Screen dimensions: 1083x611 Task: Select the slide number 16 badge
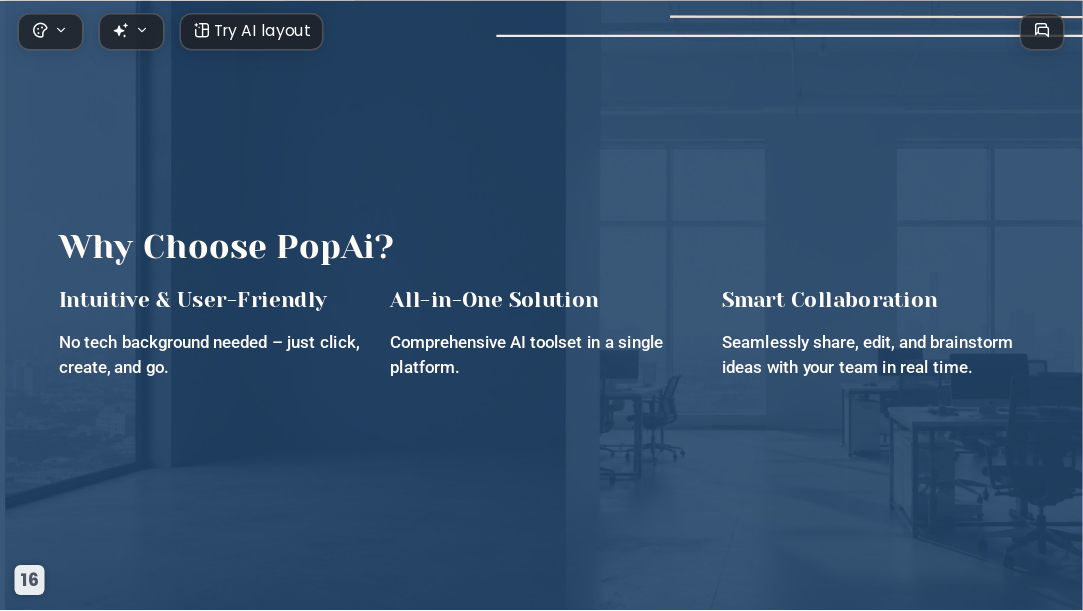coord(29,579)
